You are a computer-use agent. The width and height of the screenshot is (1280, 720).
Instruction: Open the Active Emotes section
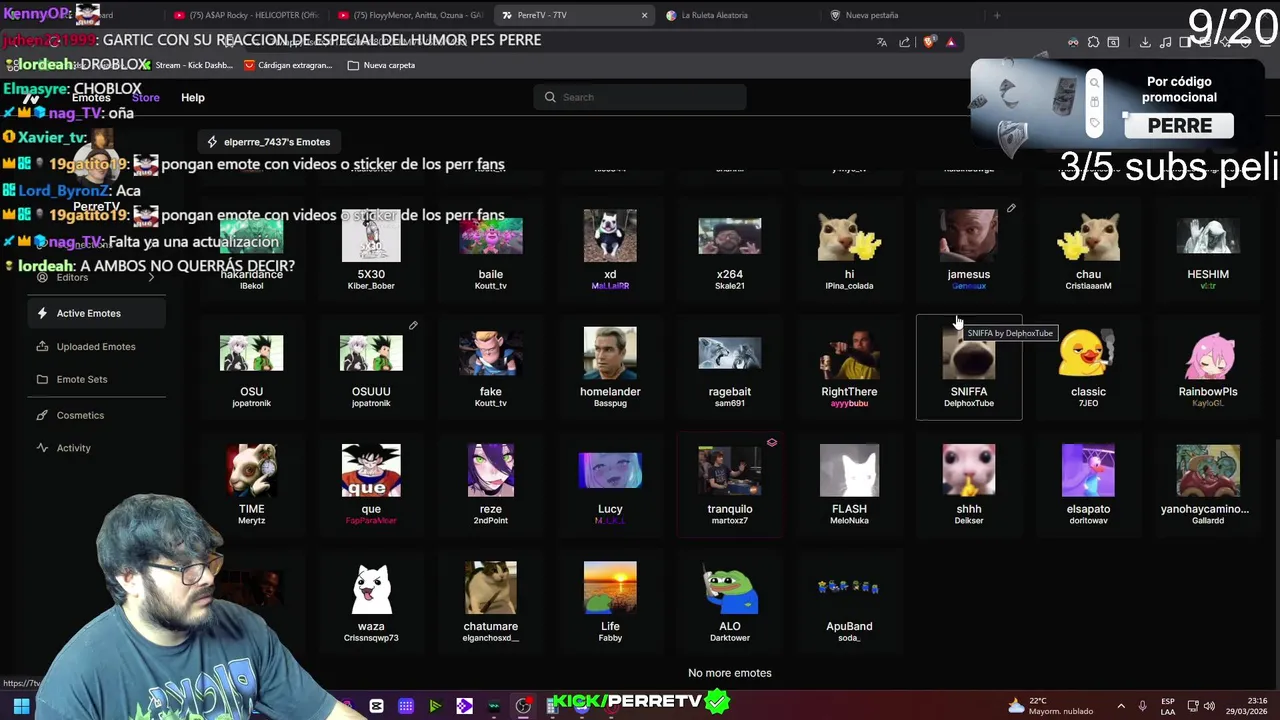[x=97, y=313]
